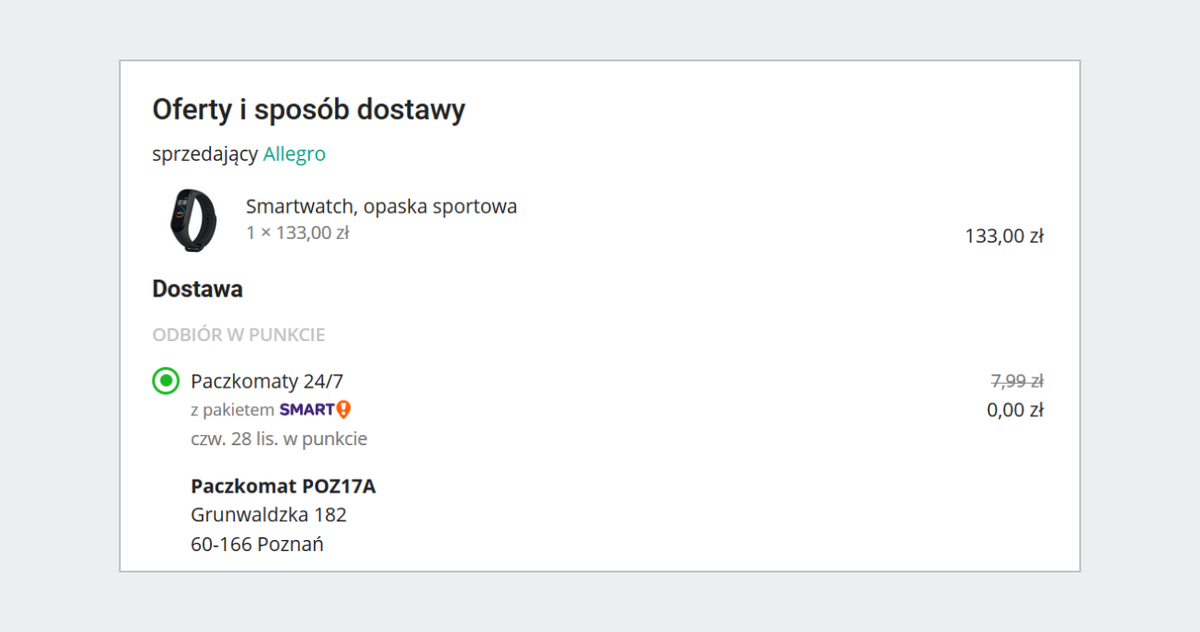Expand the ODBIÓR W PUNKCIE section
This screenshot has height=632, width=1200.
pyautogui.click(x=238, y=334)
